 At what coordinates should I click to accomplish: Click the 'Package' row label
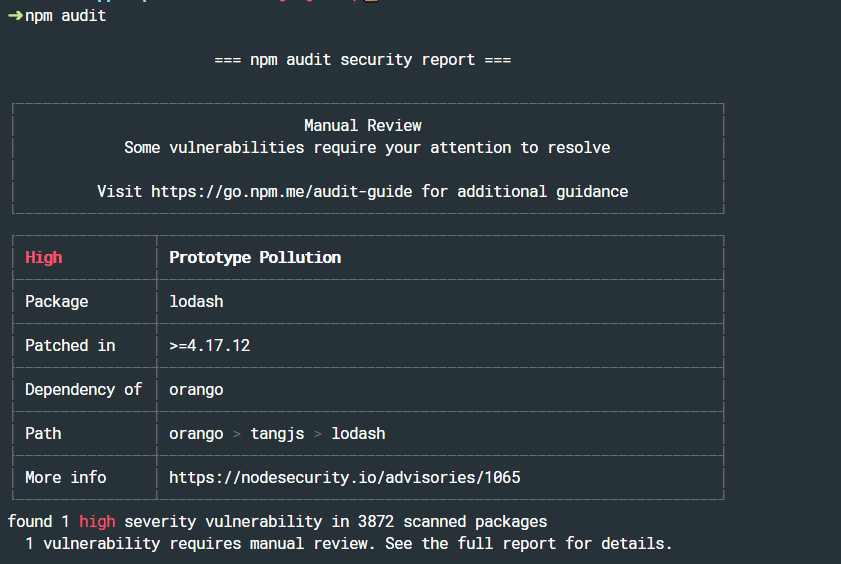(57, 301)
